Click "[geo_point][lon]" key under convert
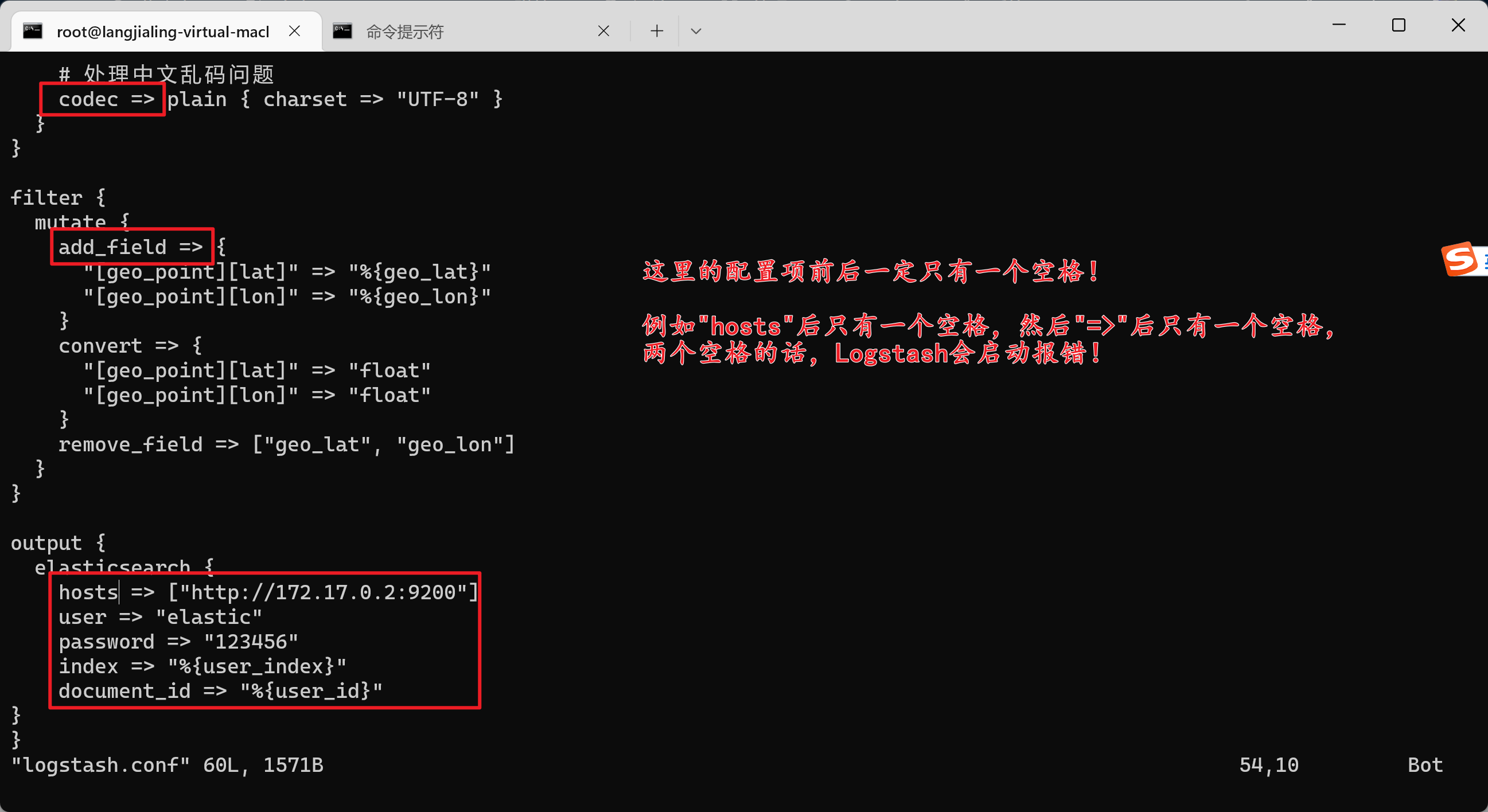Viewport: 1488px width, 812px height. pos(191,395)
